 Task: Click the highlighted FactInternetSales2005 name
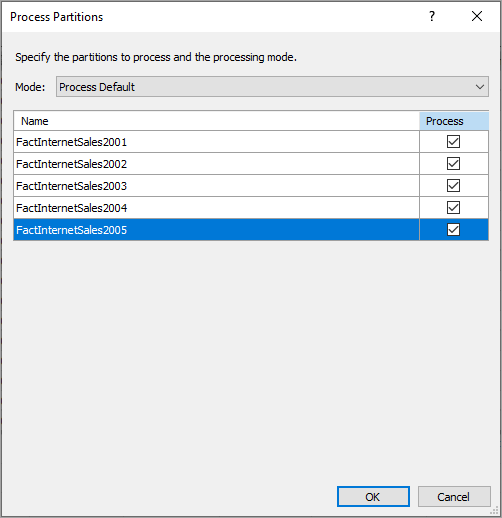coord(71,230)
